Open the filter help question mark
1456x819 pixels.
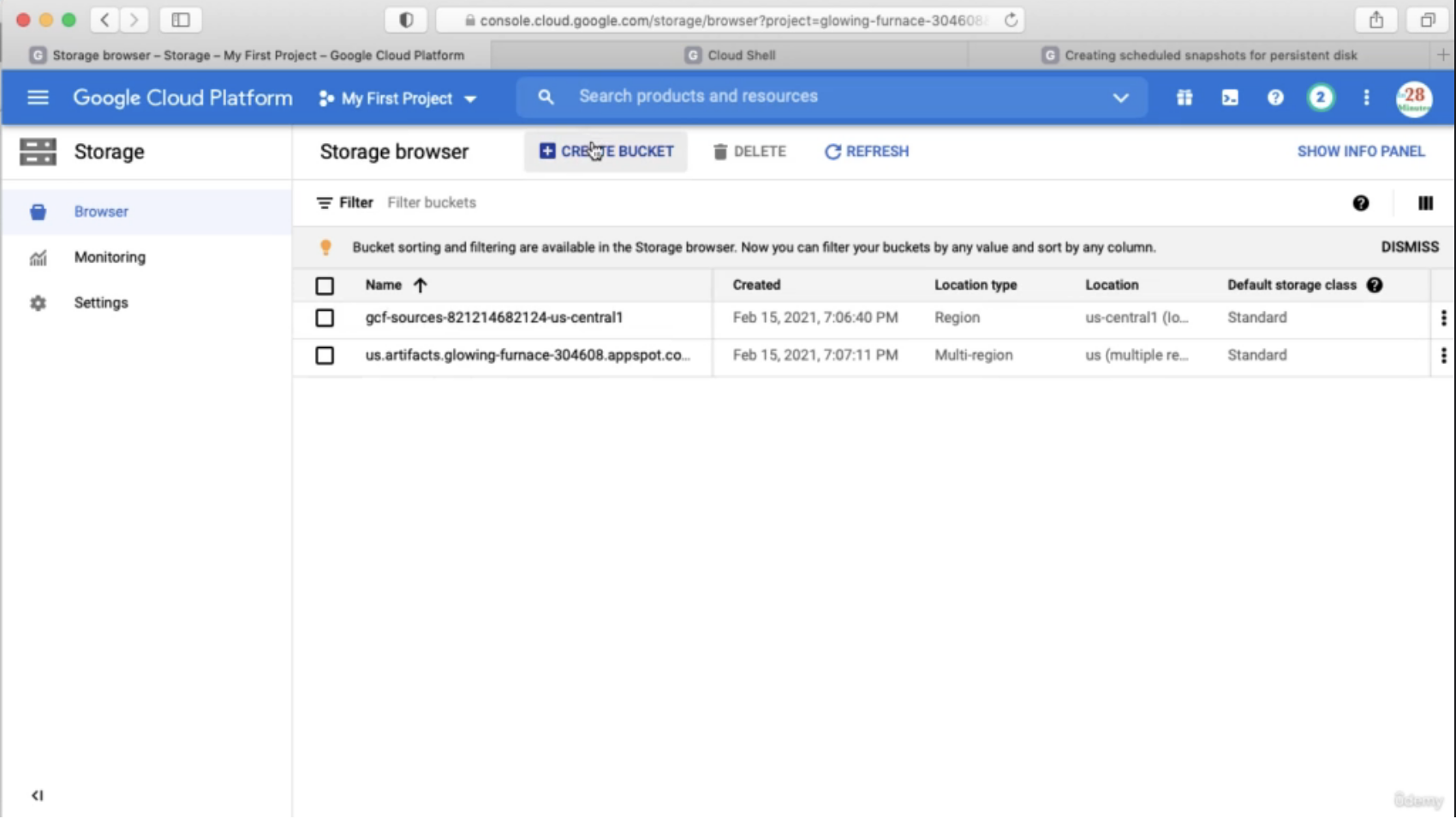coord(1361,203)
